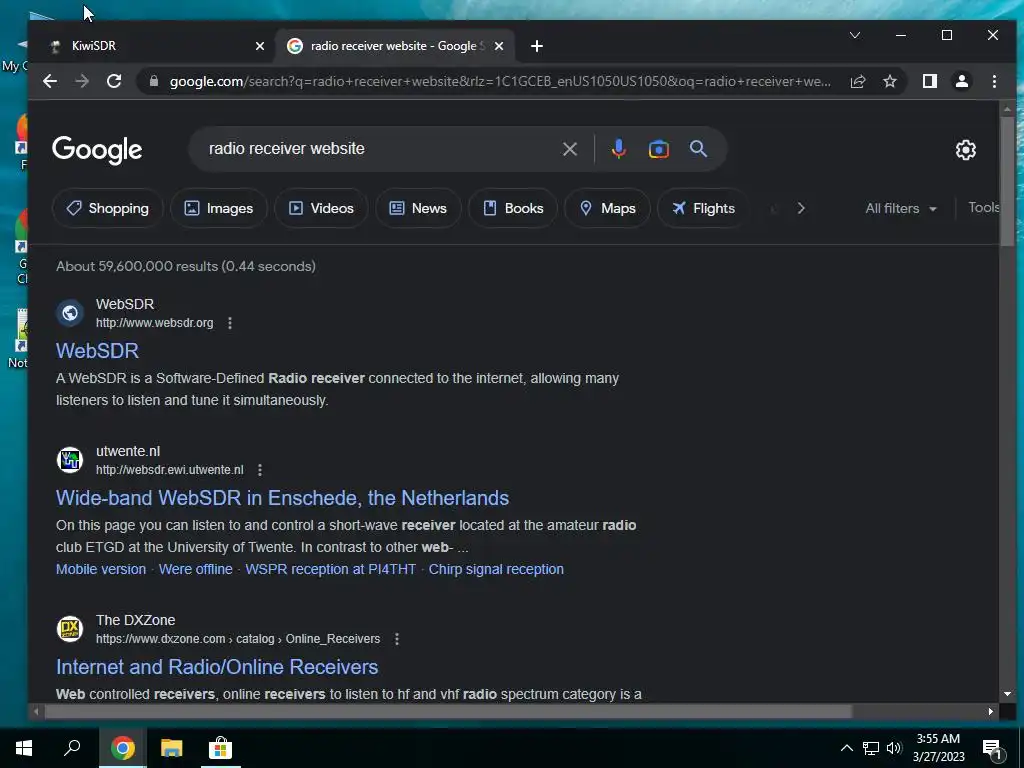Open WSPR reception at PI4THT sitelink
The height and width of the screenshot is (768, 1024).
330,569
